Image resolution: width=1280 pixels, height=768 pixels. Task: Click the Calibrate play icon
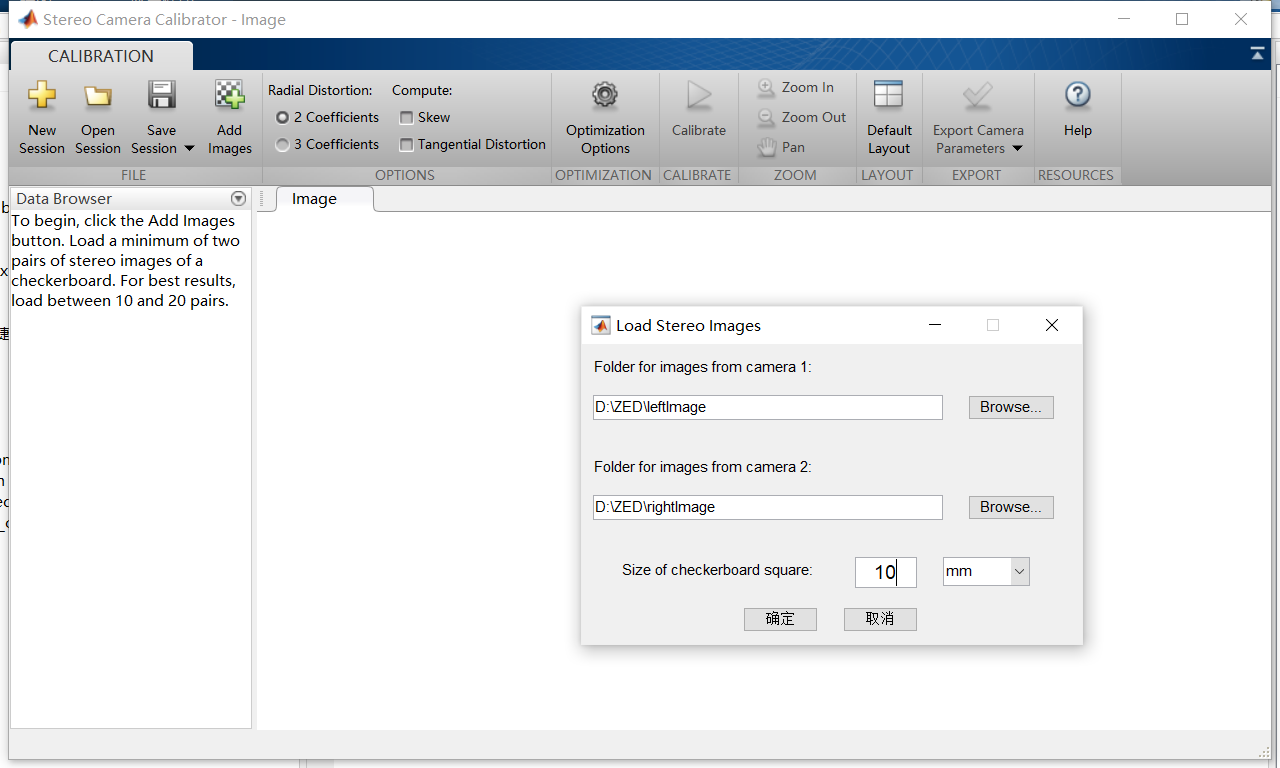(699, 96)
